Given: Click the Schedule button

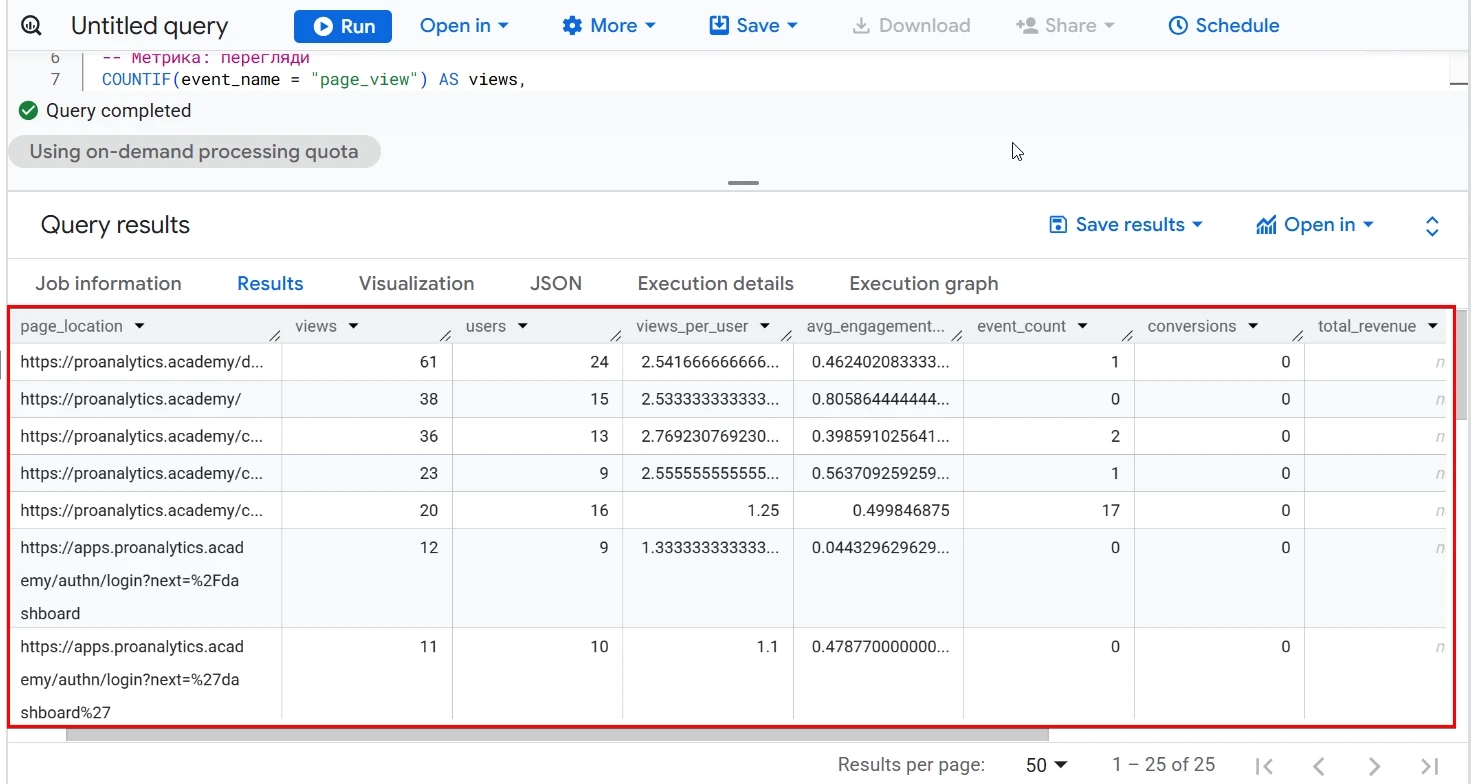Looking at the screenshot, I should tap(1224, 26).
